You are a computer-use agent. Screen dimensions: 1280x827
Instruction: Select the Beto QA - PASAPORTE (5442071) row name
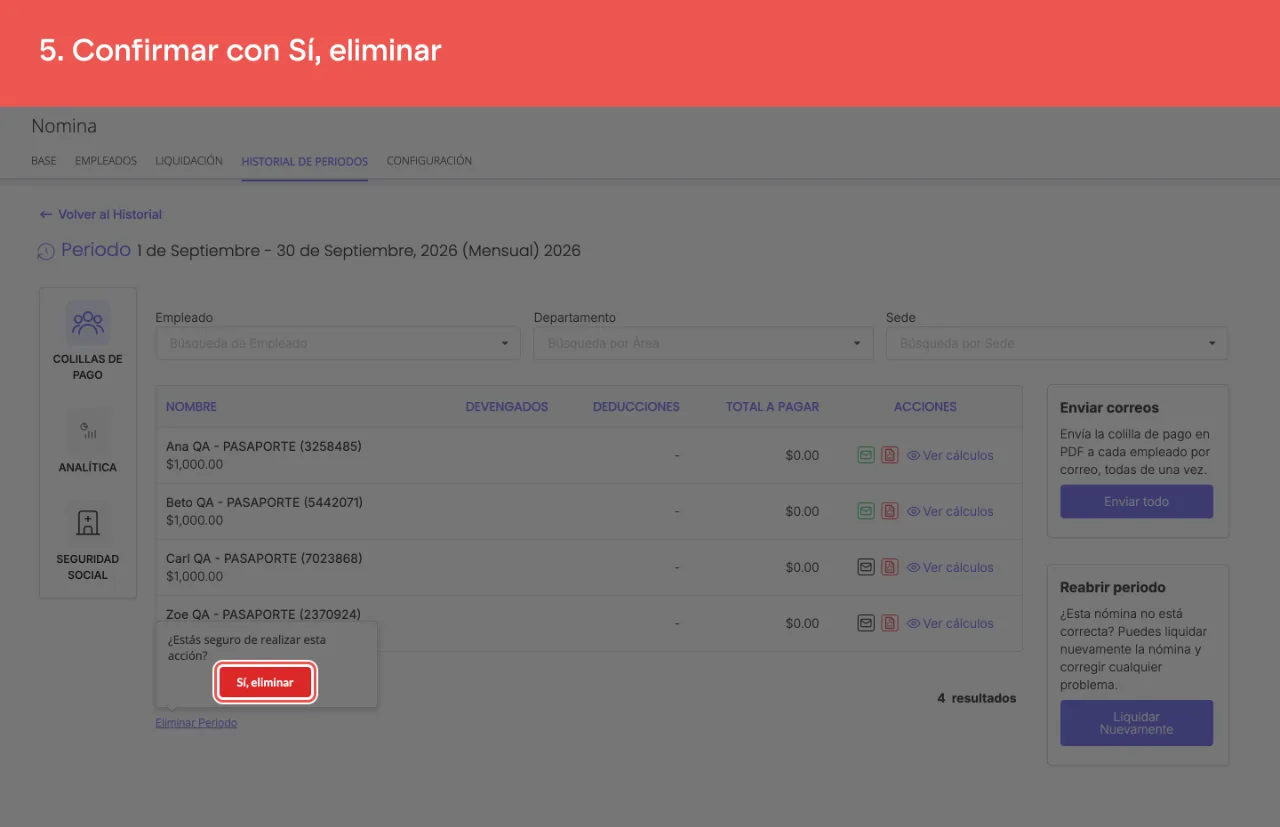[x=264, y=502]
